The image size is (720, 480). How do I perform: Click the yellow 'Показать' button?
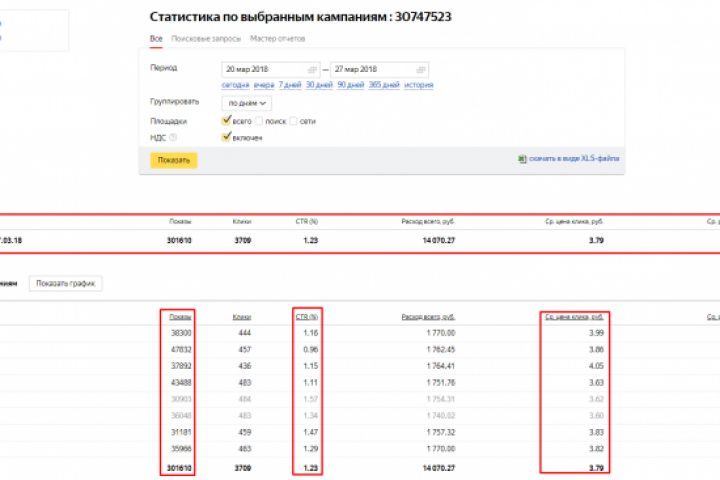174,160
